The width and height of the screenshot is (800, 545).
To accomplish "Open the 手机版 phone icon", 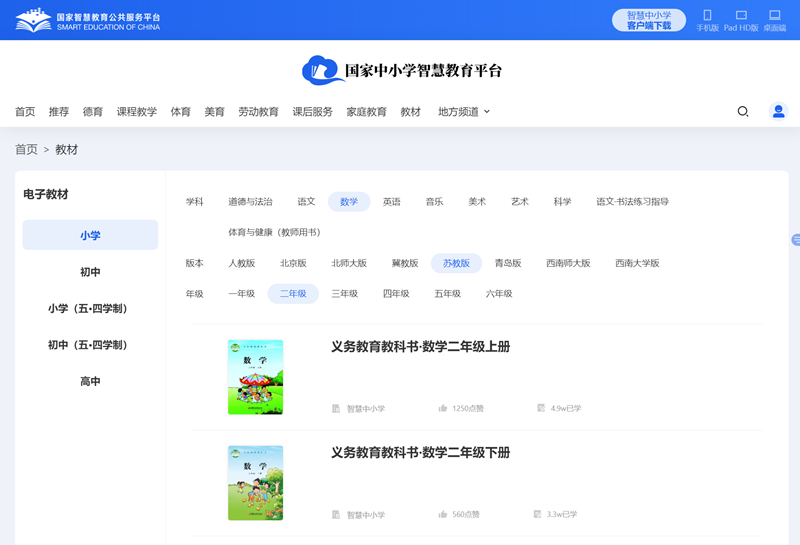I will tap(707, 15).
